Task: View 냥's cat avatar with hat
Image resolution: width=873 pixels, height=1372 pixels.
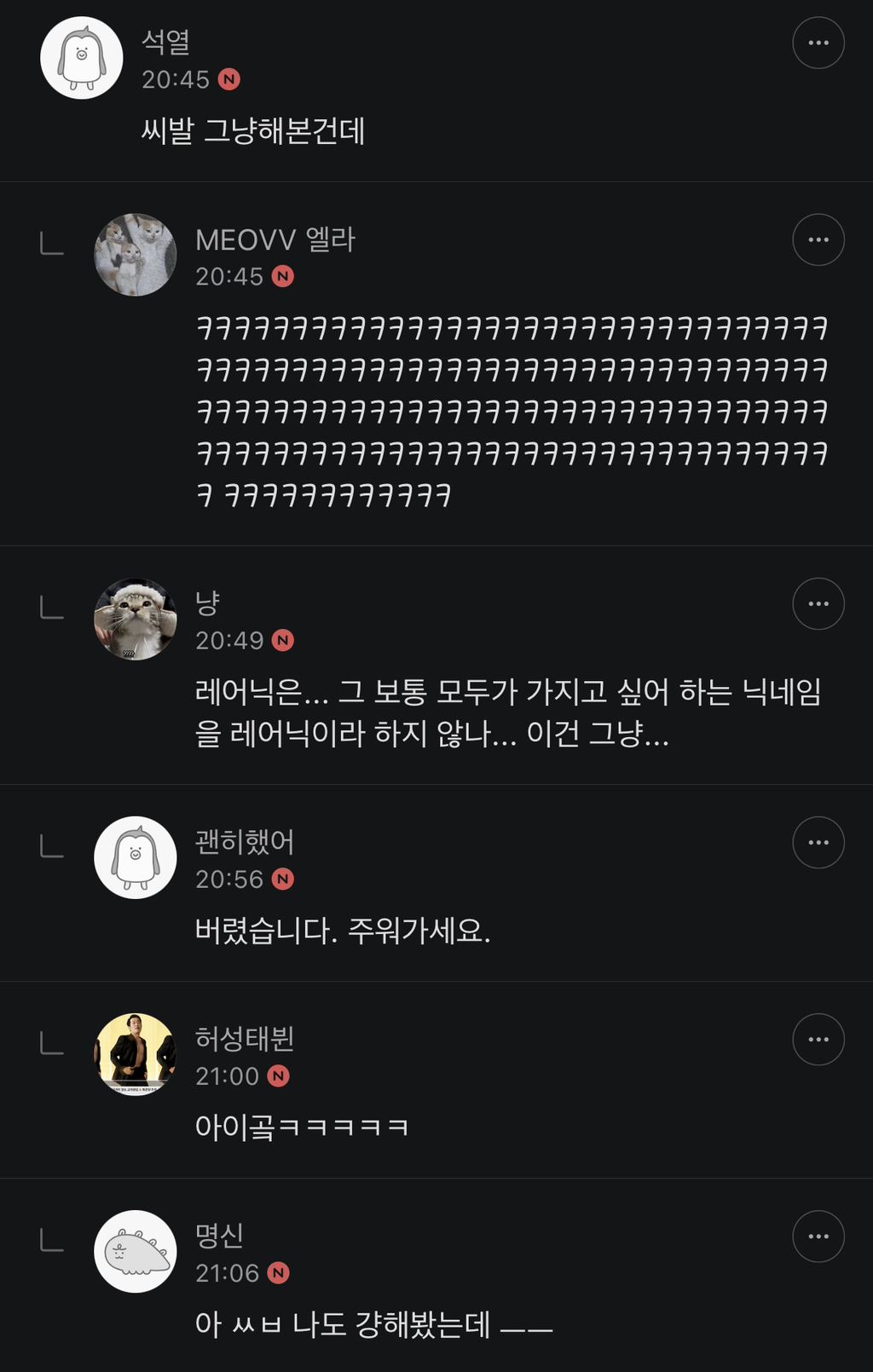Action: click(135, 620)
